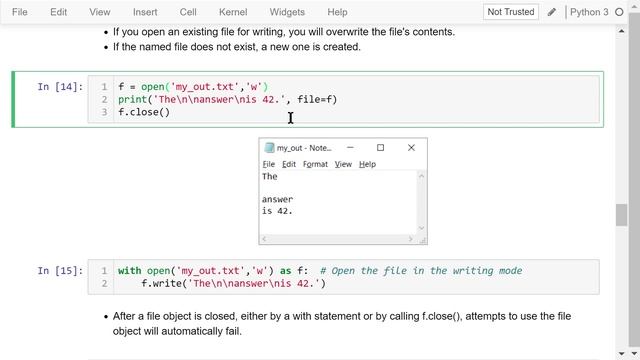
Task: Click Notepad horizontal scrollbar right arrow
Action: coord(411,239)
